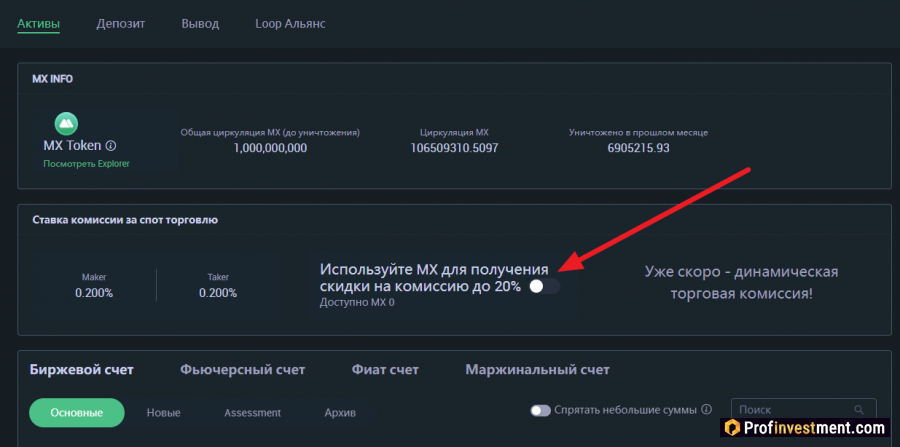The image size is (900, 447).
Task: Click info icon next to MX Token
Action: pyautogui.click(x=111, y=146)
